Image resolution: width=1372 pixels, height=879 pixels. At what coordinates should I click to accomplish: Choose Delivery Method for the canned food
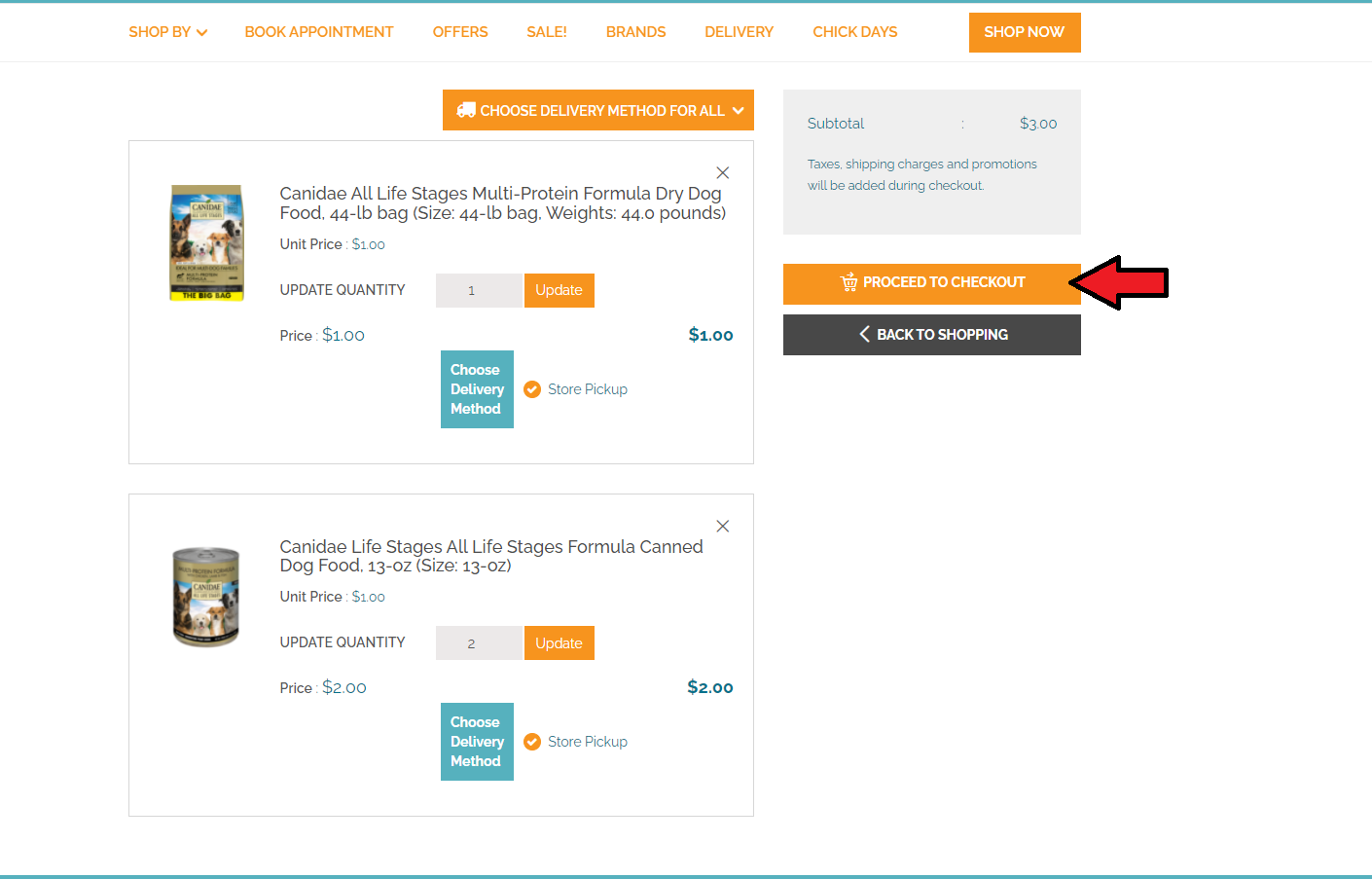click(477, 742)
